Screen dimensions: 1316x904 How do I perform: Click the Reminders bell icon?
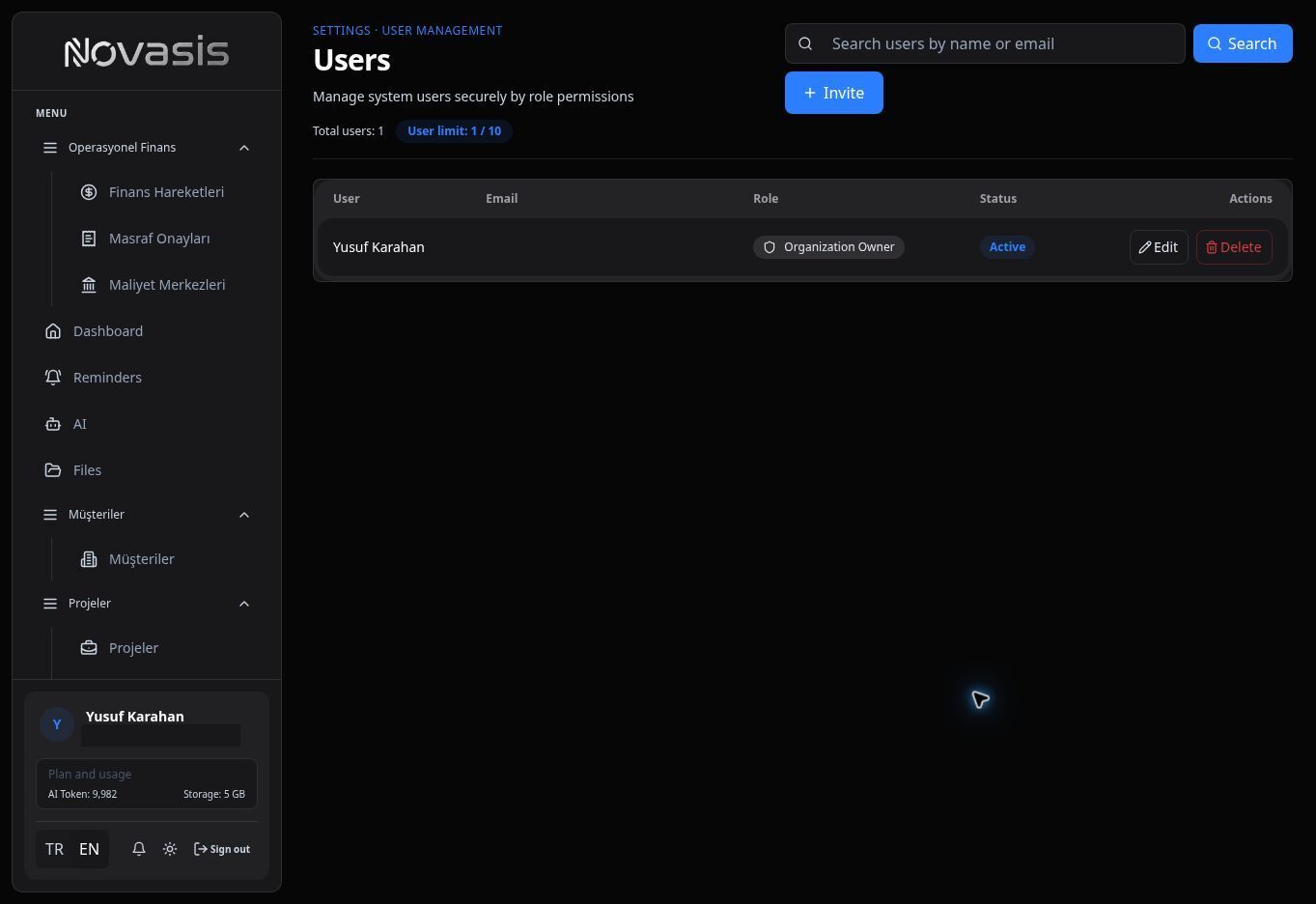point(53,378)
